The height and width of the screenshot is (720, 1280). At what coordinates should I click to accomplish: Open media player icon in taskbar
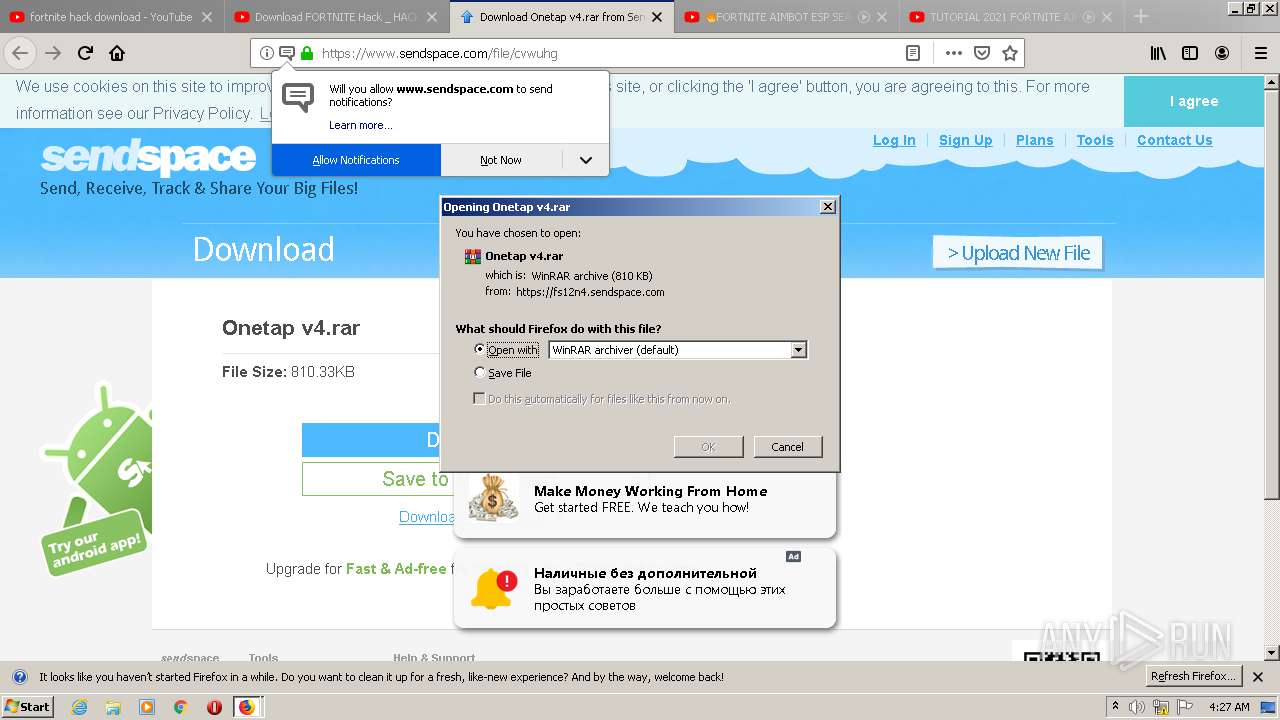coord(147,707)
